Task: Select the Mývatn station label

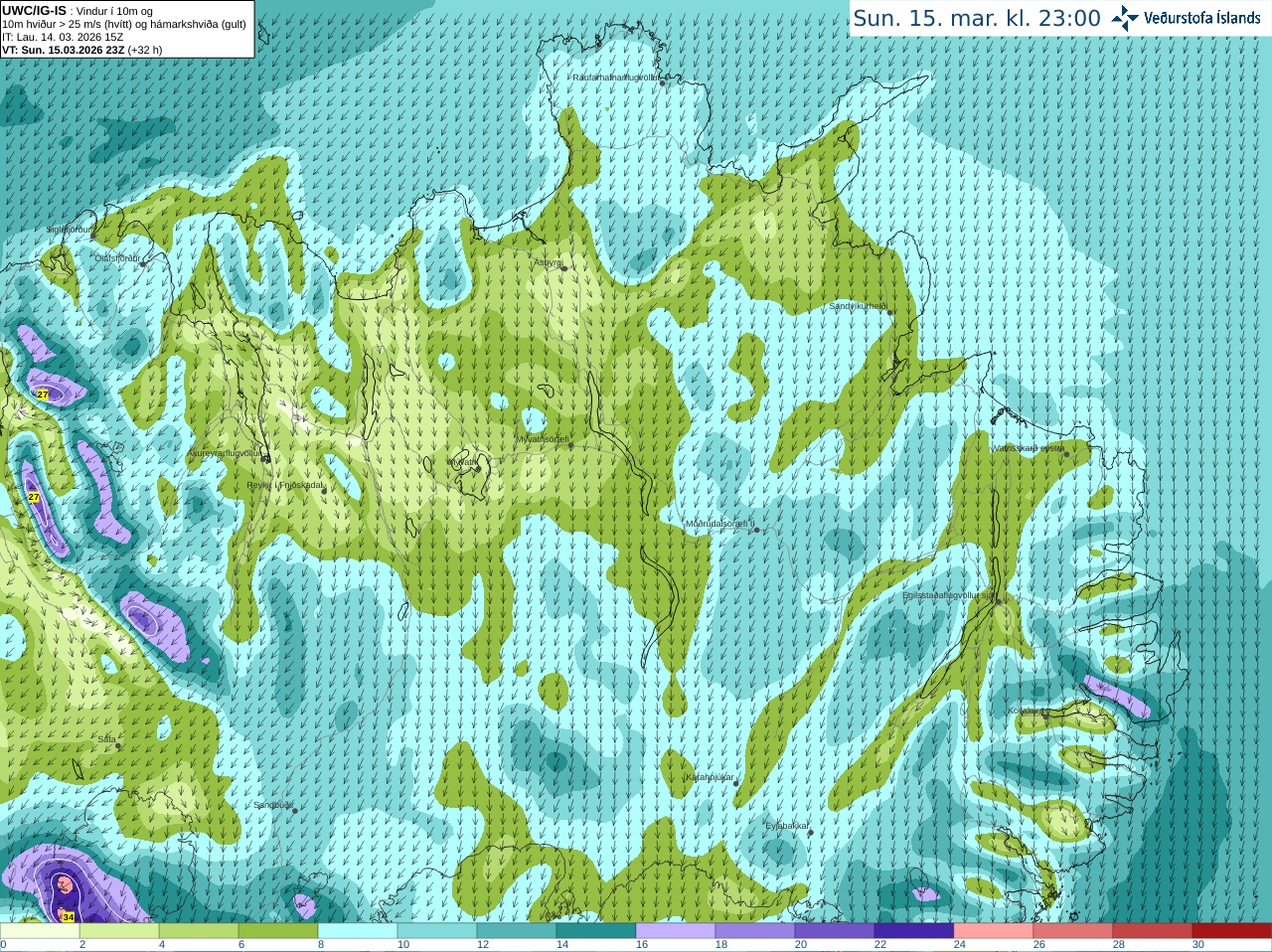Action: coord(462,462)
